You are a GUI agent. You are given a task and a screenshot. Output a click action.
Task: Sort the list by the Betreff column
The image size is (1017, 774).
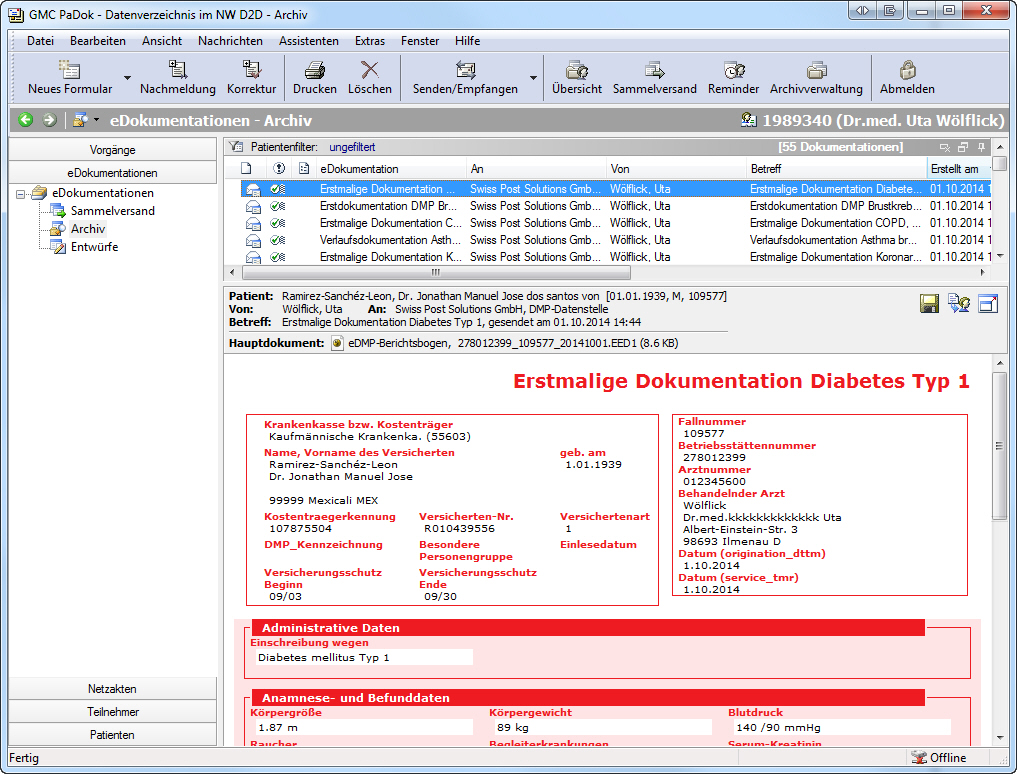tap(836, 169)
